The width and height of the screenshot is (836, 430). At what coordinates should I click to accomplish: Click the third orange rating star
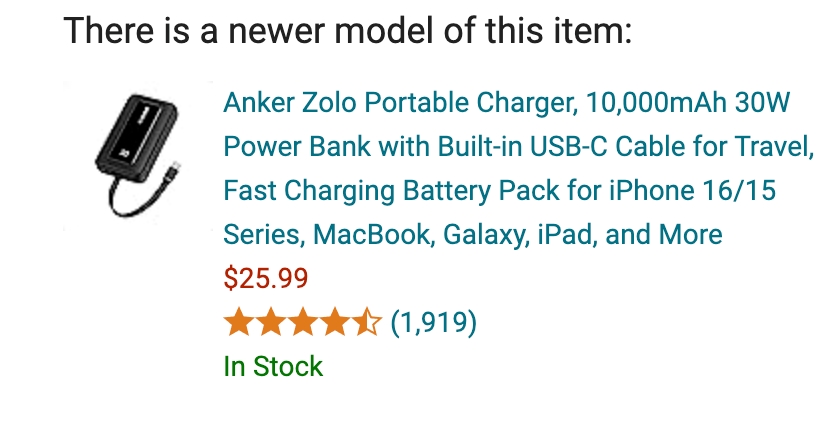pos(303,322)
